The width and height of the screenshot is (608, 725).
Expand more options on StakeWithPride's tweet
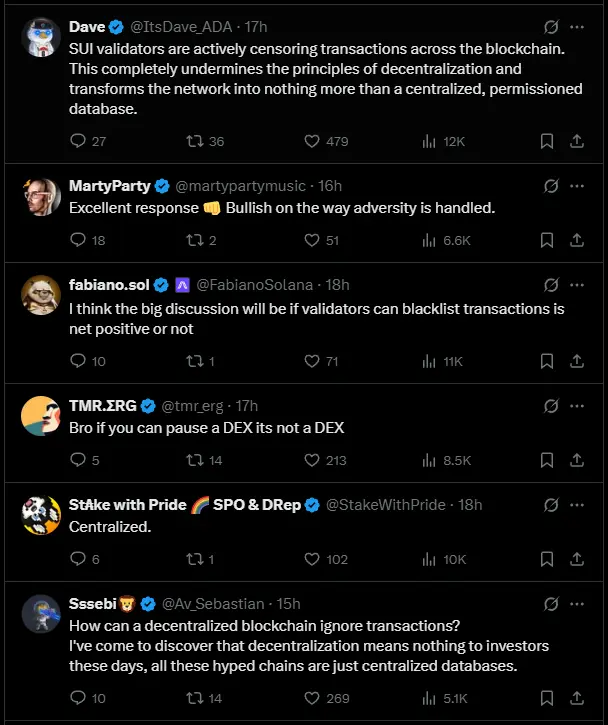577,505
